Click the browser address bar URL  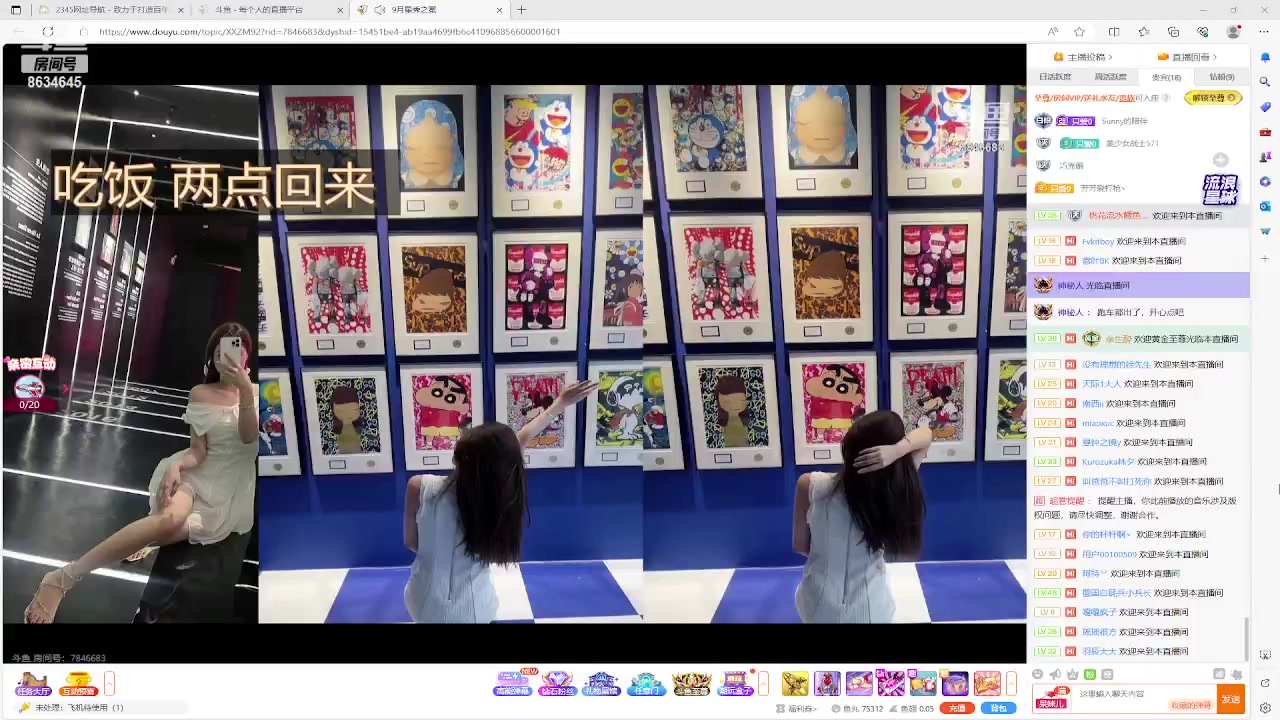(x=329, y=32)
